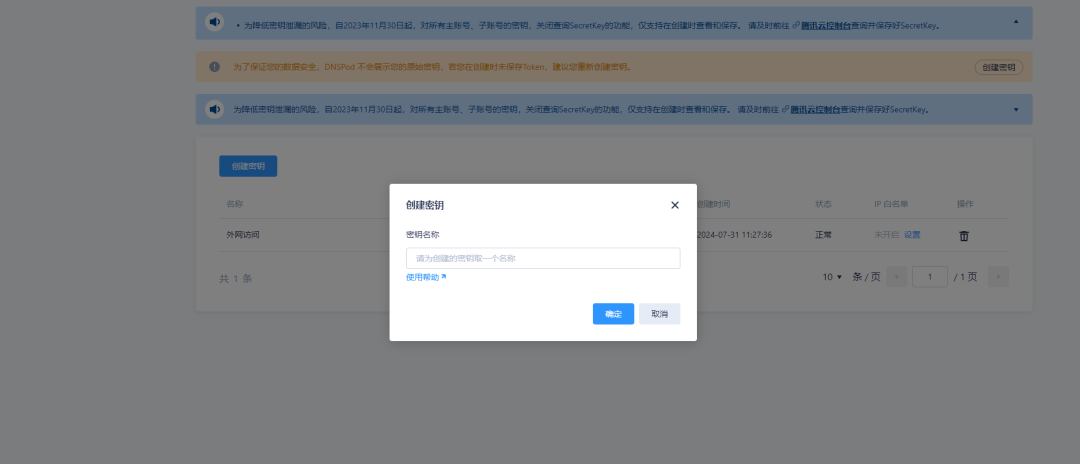Click 创建密钥 button in orange notice bar
The image size is (1080, 464).
click(x=998, y=67)
